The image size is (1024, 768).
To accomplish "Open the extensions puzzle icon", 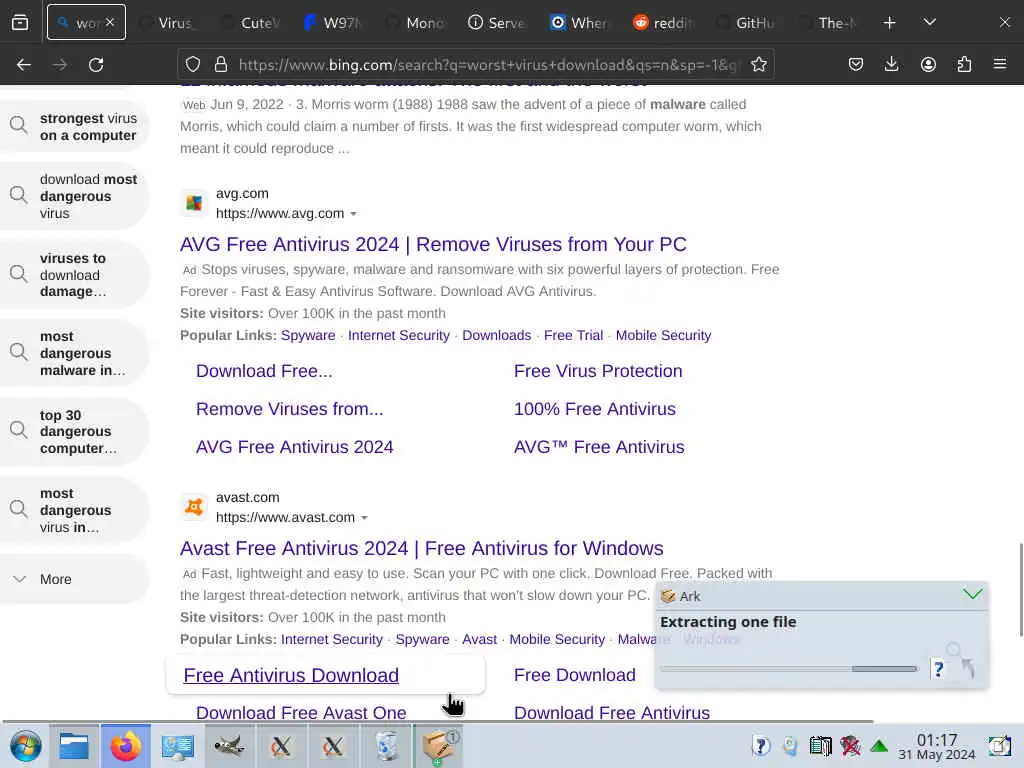I will (964, 65).
